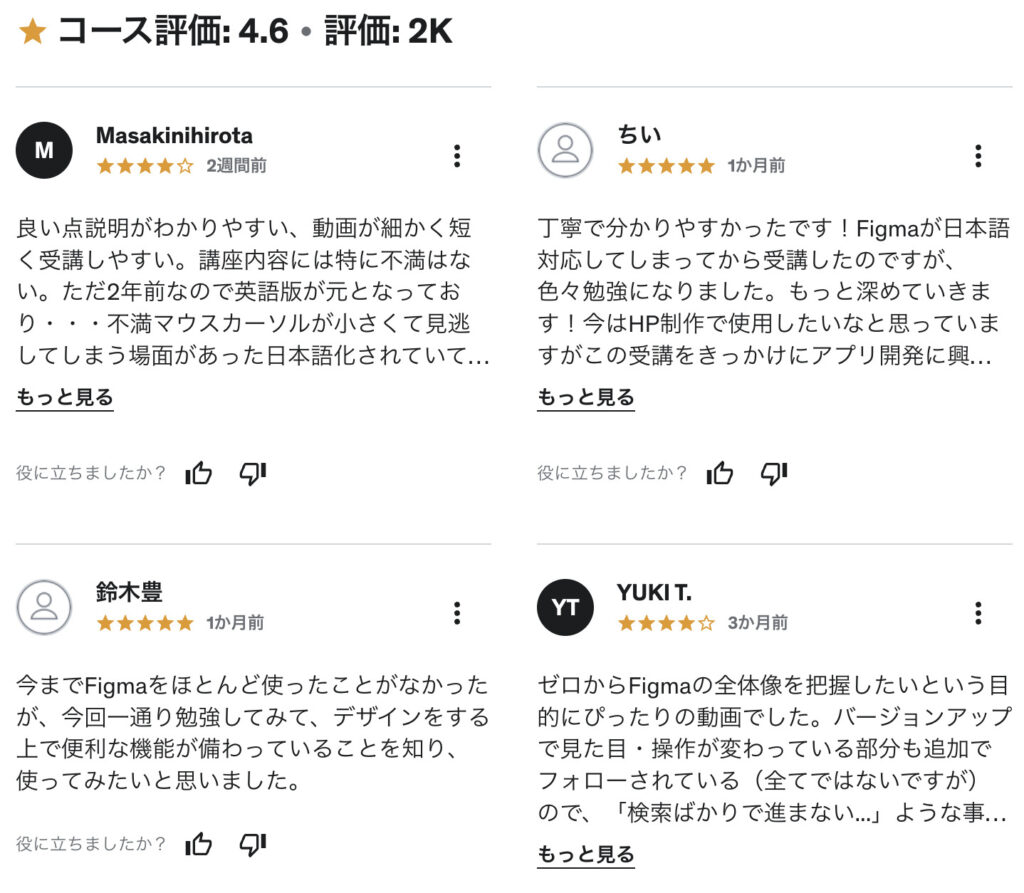The image size is (1024, 893).
Task: Give thumbs down to 鈴木豊's review
Action: click(253, 844)
